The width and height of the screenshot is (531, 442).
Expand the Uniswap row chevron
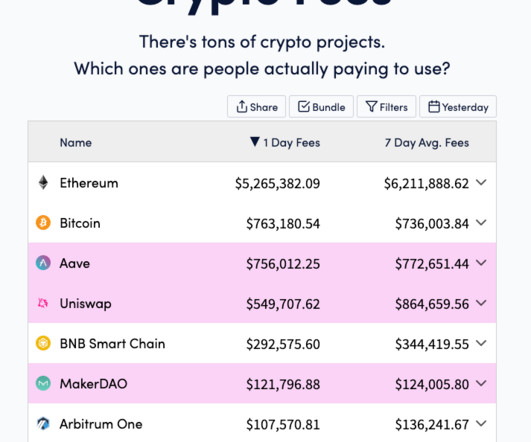[481, 303]
